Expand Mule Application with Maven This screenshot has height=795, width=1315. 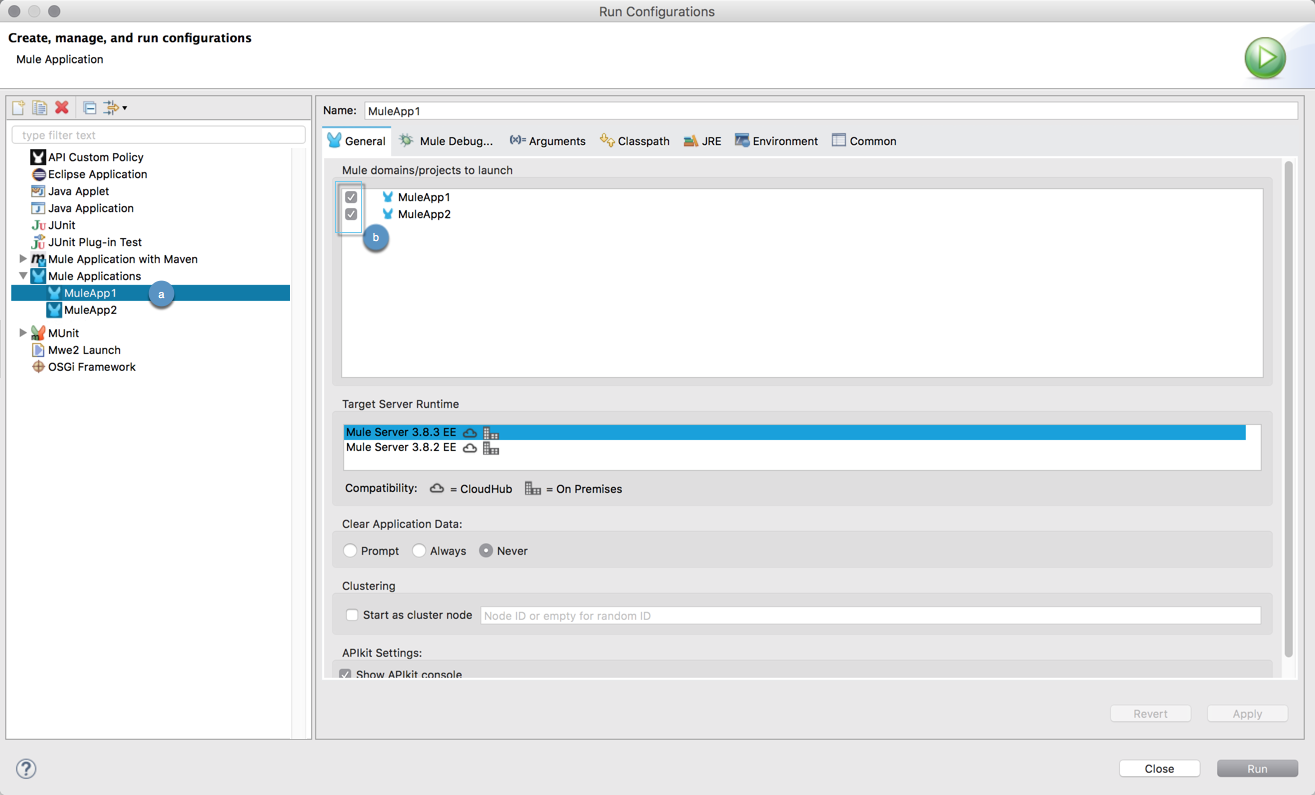coord(23,258)
